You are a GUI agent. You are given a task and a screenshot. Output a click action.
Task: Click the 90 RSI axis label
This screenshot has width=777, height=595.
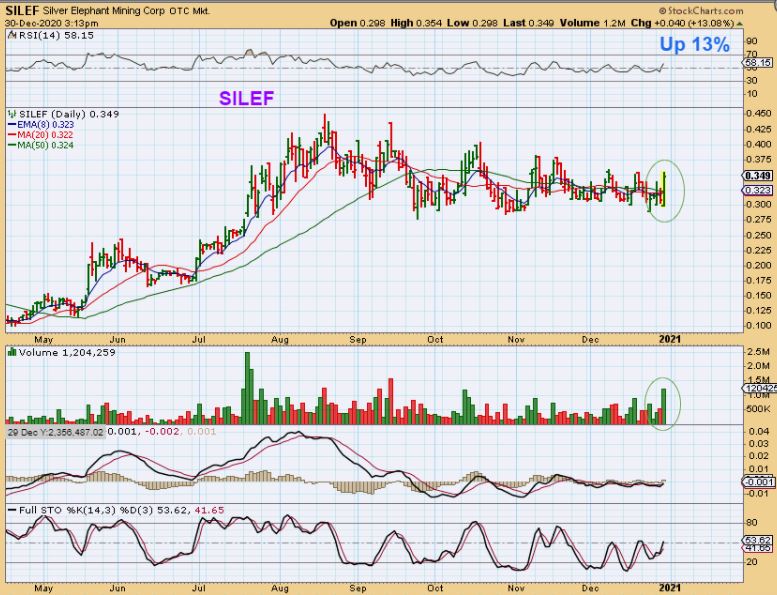pyautogui.click(x=752, y=41)
